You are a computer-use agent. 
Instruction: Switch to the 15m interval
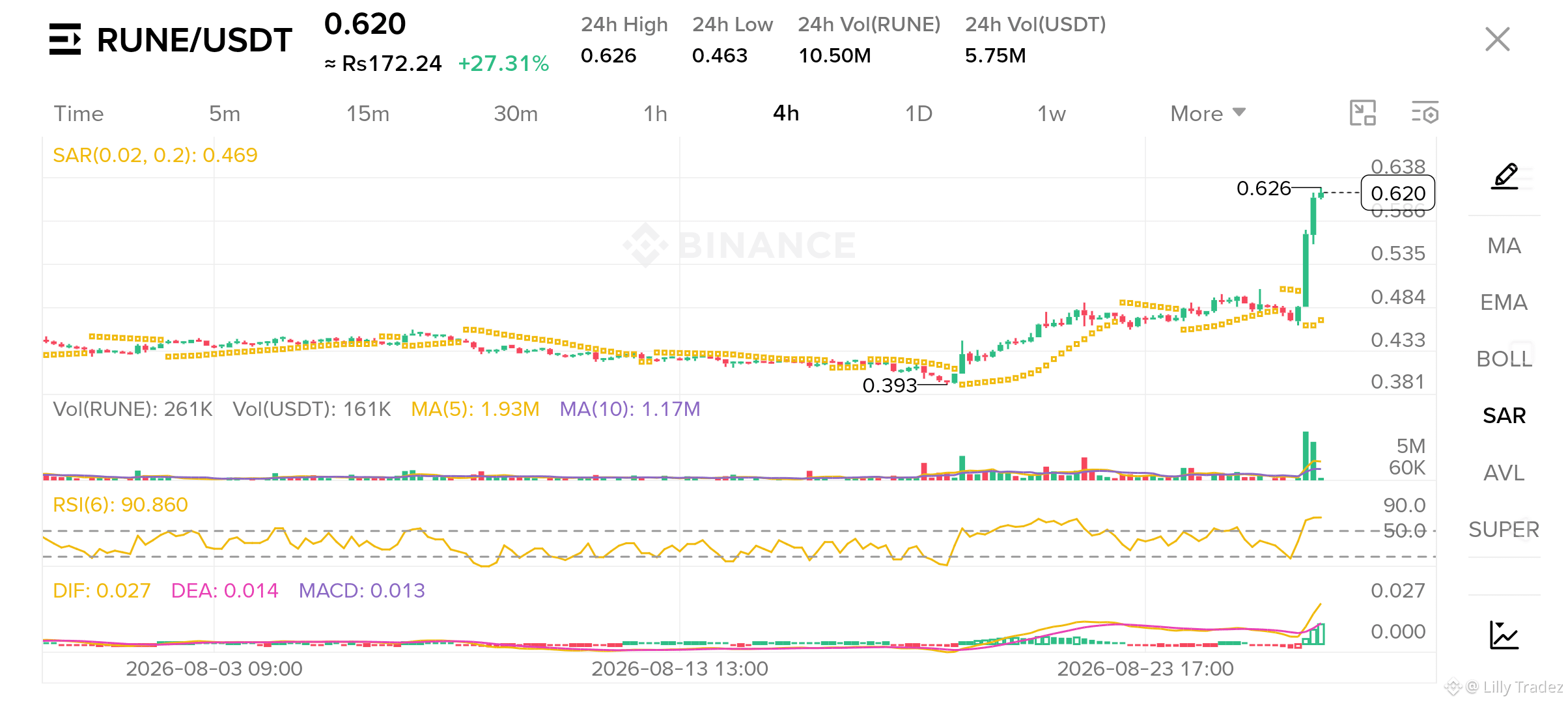point(368,113)
